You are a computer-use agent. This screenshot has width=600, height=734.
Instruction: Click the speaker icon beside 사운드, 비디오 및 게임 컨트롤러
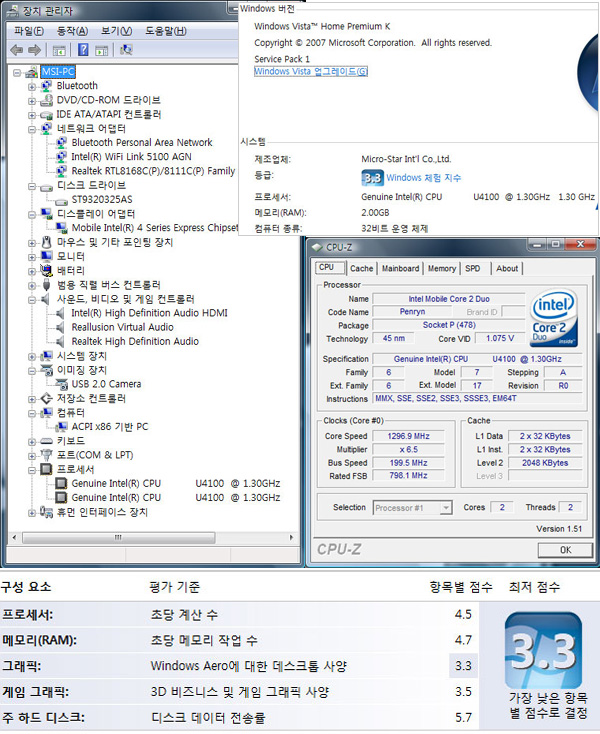(46, 299)
